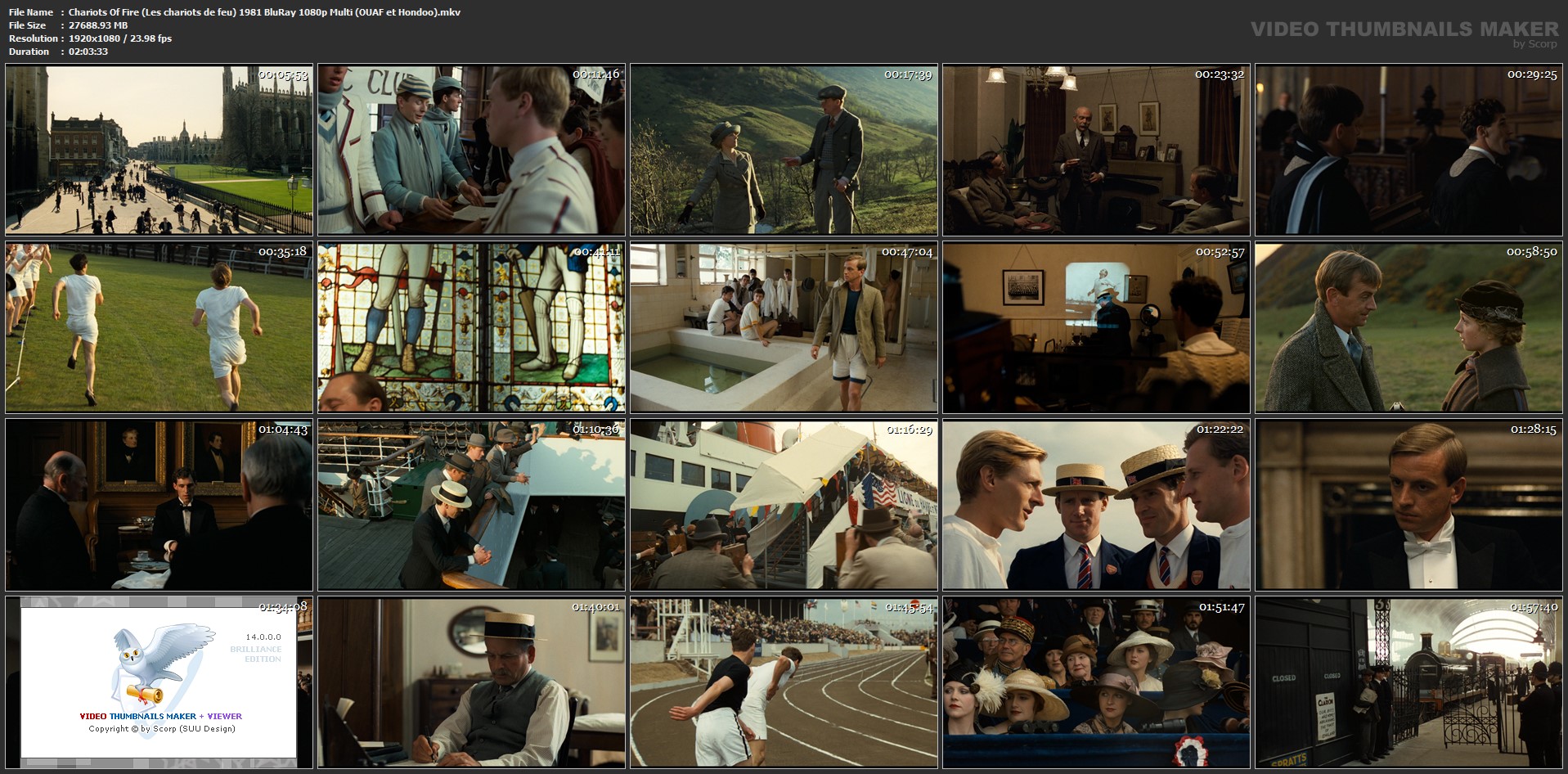Click the Chariots Of Fire .mkv file name
The width and height of the screenshot is (1568, 774).
(264, 12)
